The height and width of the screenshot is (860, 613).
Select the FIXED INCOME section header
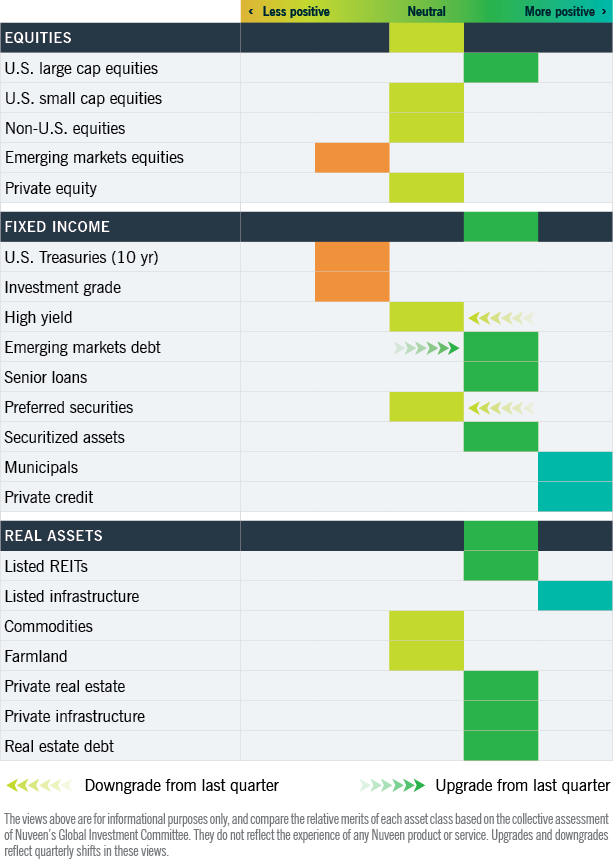point(57,227)
